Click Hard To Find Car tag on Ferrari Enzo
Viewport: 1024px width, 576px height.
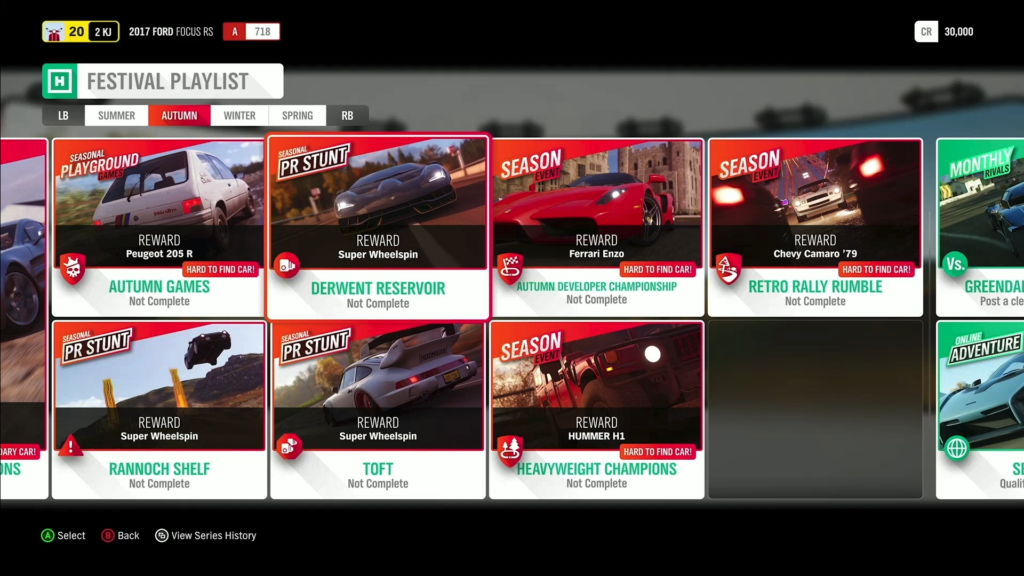pos(658,269)
